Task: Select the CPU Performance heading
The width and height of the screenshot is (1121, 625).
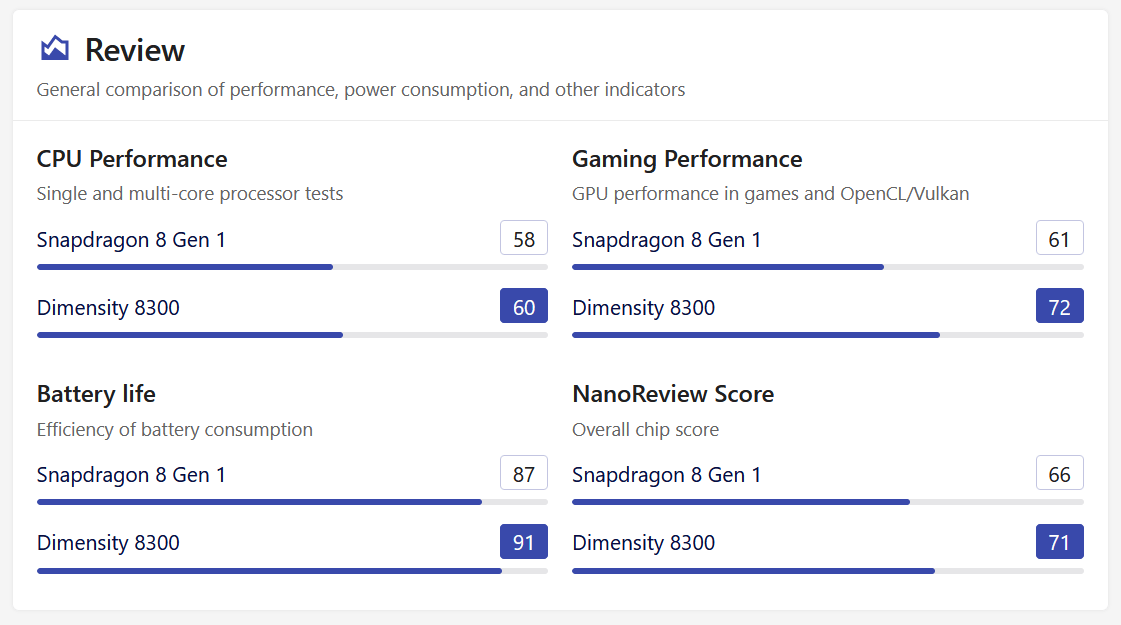Action: (132, 159)
